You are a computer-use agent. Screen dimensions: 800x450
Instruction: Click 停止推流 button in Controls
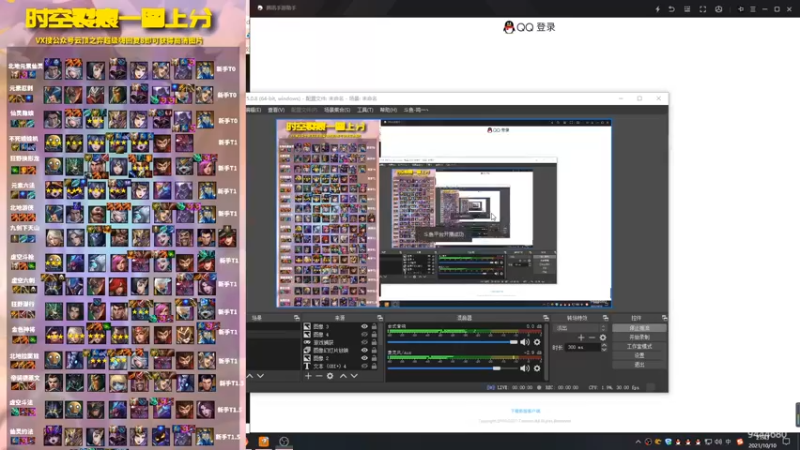coord(639,328)
